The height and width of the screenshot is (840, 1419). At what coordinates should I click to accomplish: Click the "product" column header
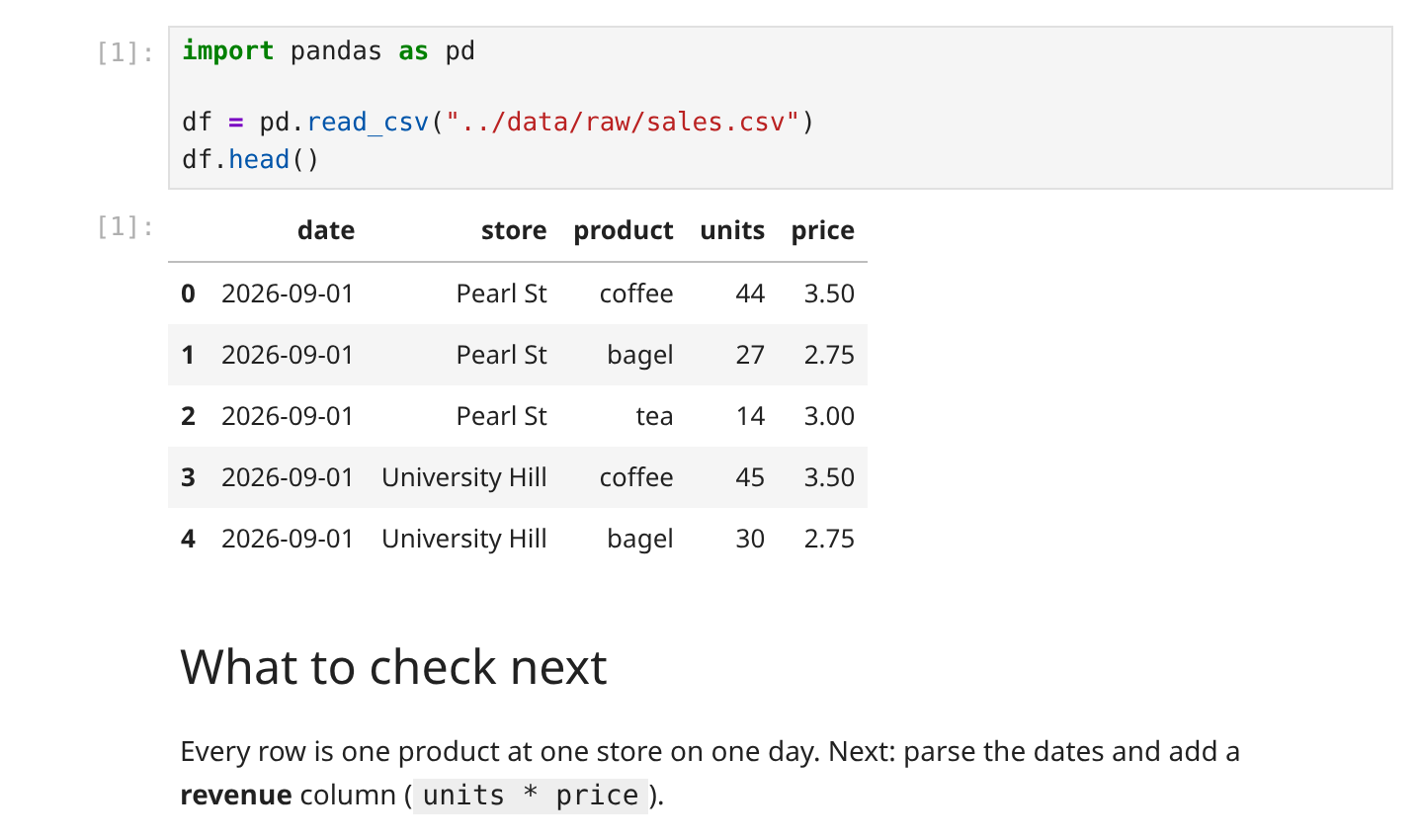pyautogui.click(x=624, y=230)
